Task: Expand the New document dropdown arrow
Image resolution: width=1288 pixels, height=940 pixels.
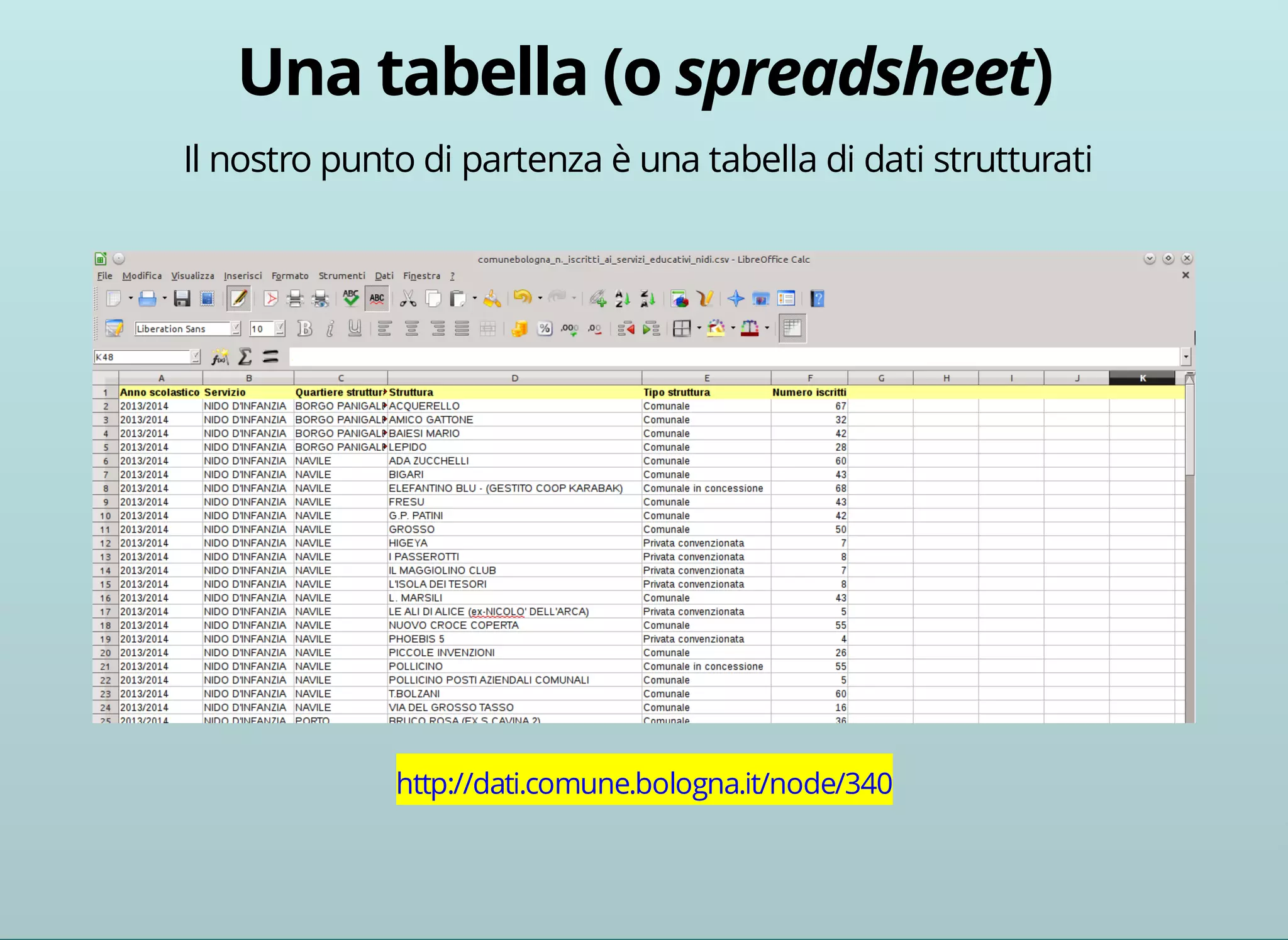Action: click(131, 299)
